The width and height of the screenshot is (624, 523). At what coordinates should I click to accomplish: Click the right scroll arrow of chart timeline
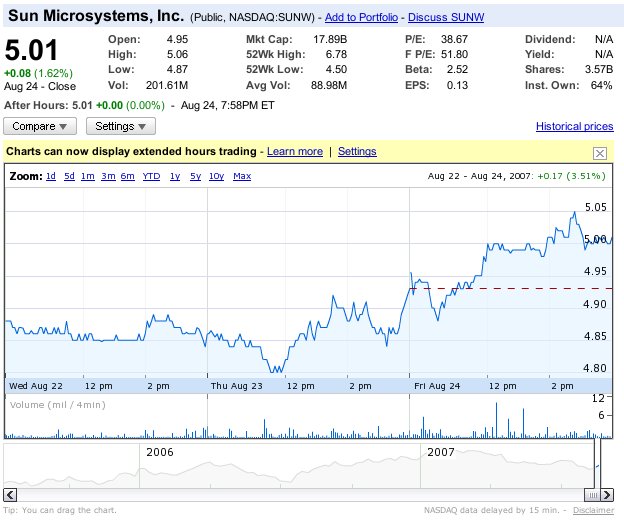pyautogui.click(x=607, y=495)
